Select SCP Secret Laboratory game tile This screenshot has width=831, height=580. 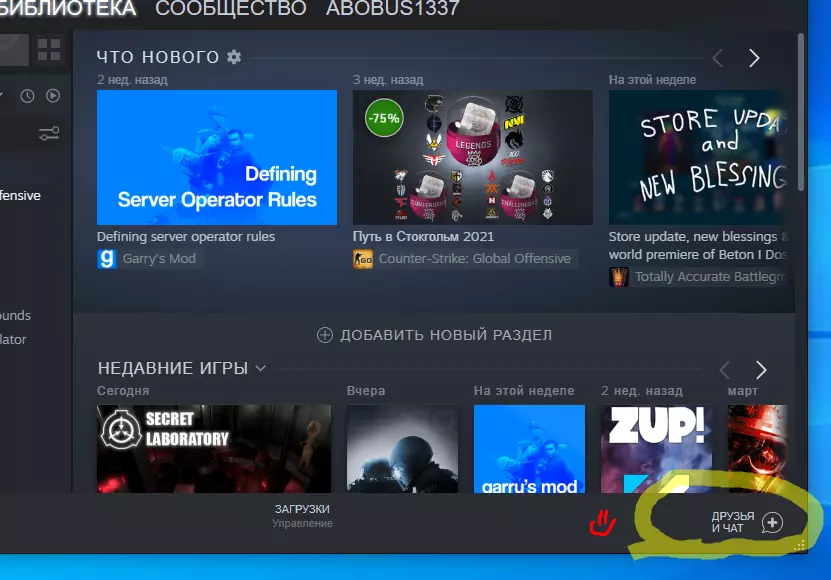(x=214, y=449)
